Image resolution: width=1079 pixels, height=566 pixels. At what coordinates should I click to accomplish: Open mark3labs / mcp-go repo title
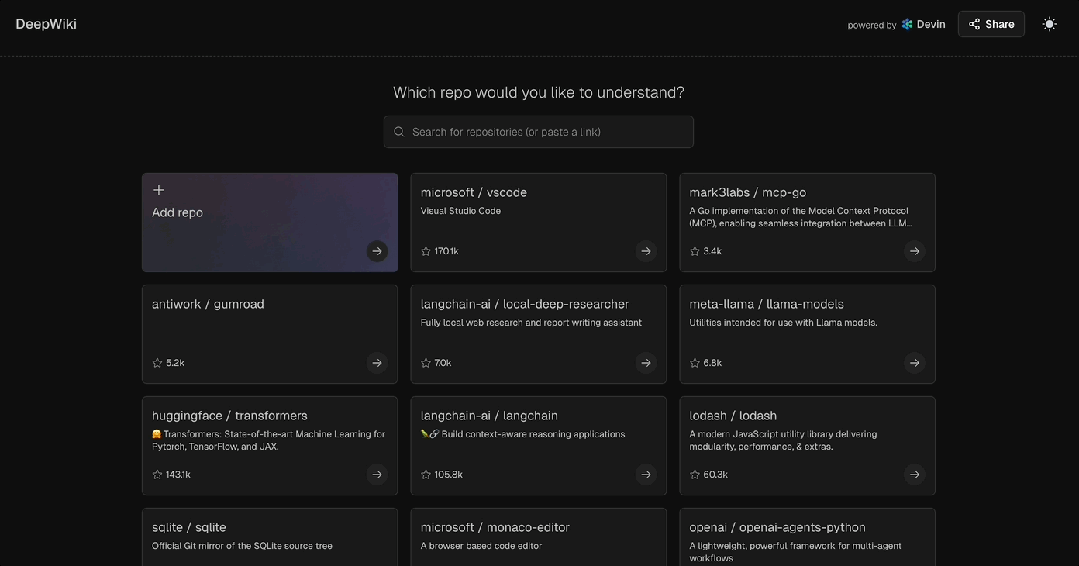click(x=747, y=193)
